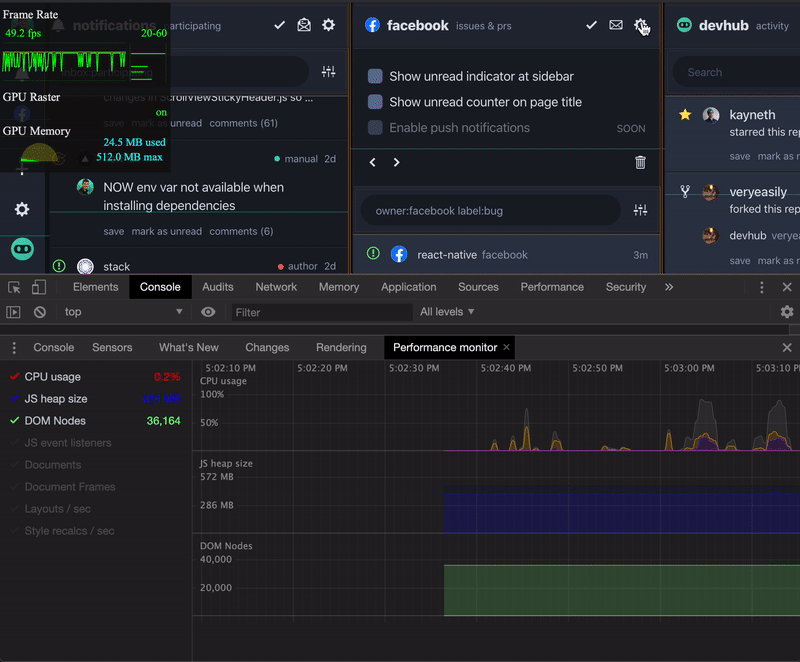Enable Show unread indicator at sidebar
Image resolution: width=800 pixels, height=662 pixels.
point(375,77)
